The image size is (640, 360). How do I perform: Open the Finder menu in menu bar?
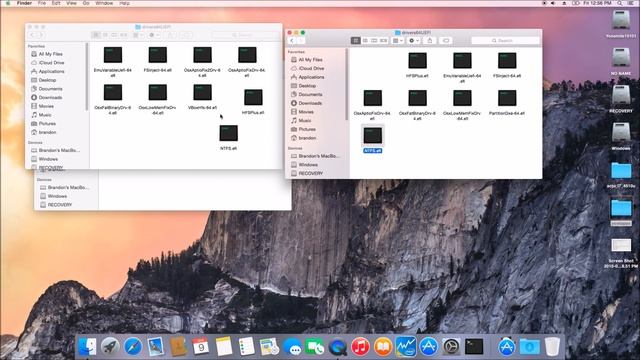[24, 3]
